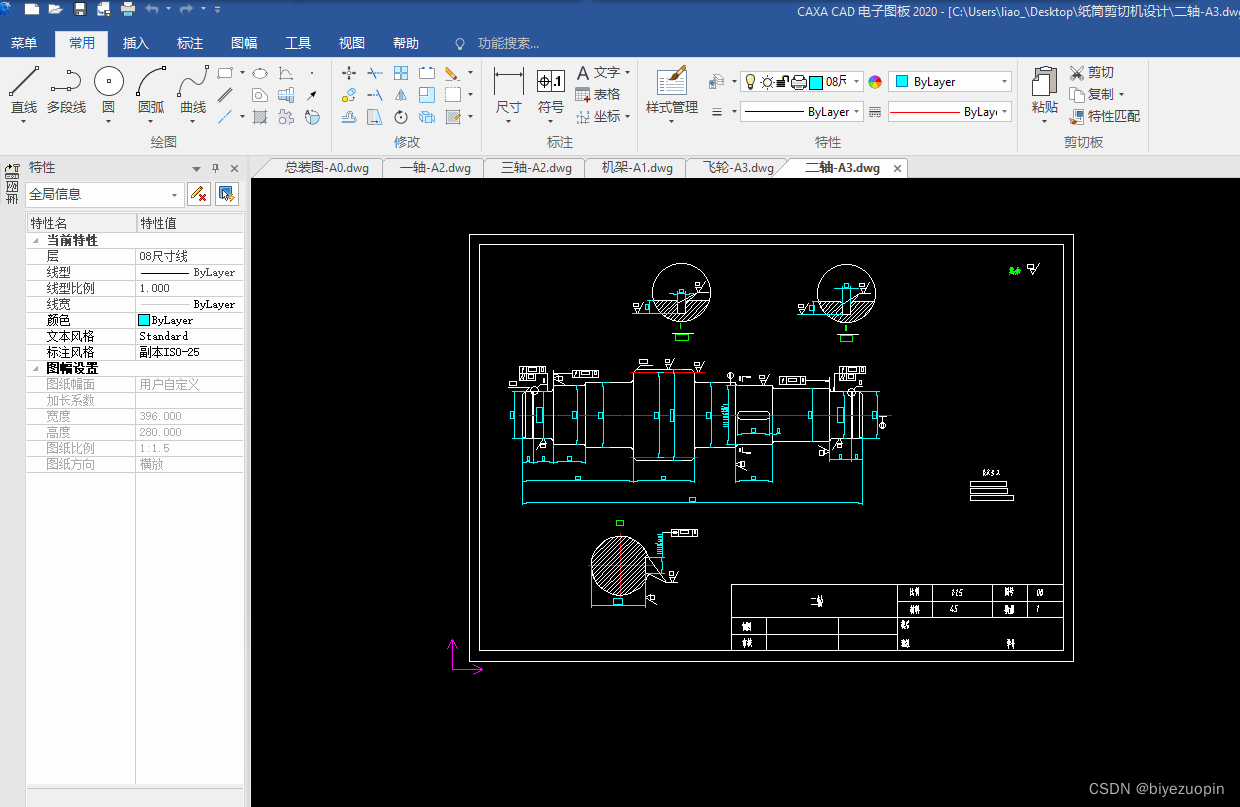
Task: Toggle the layer printer icon
Action: 798,82
